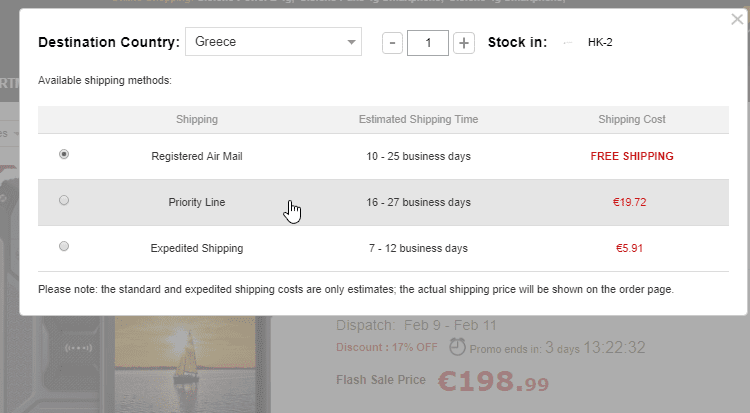
Task: Click the dropdown arrow next to Greece
Action: point(350,43)
